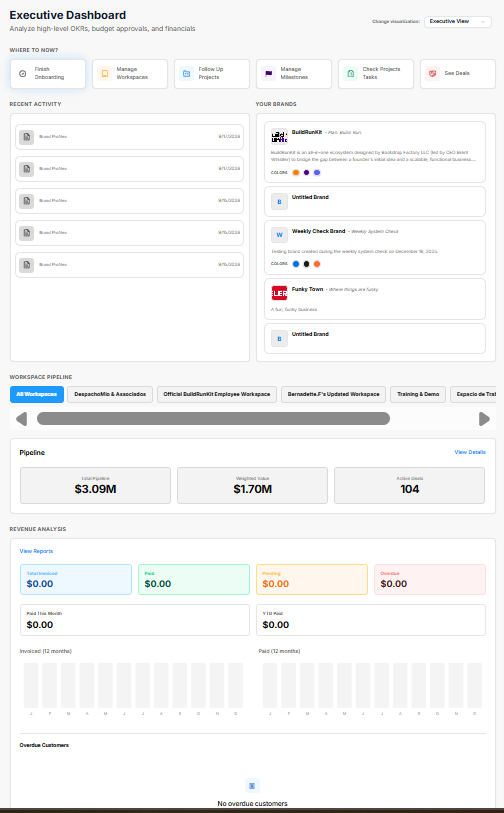Image resolution: width=504 pixels, height=813 pixels.
Task: Click the red Overdue $0.00 card
Action: pyautogui.click(x=430, y=580)
